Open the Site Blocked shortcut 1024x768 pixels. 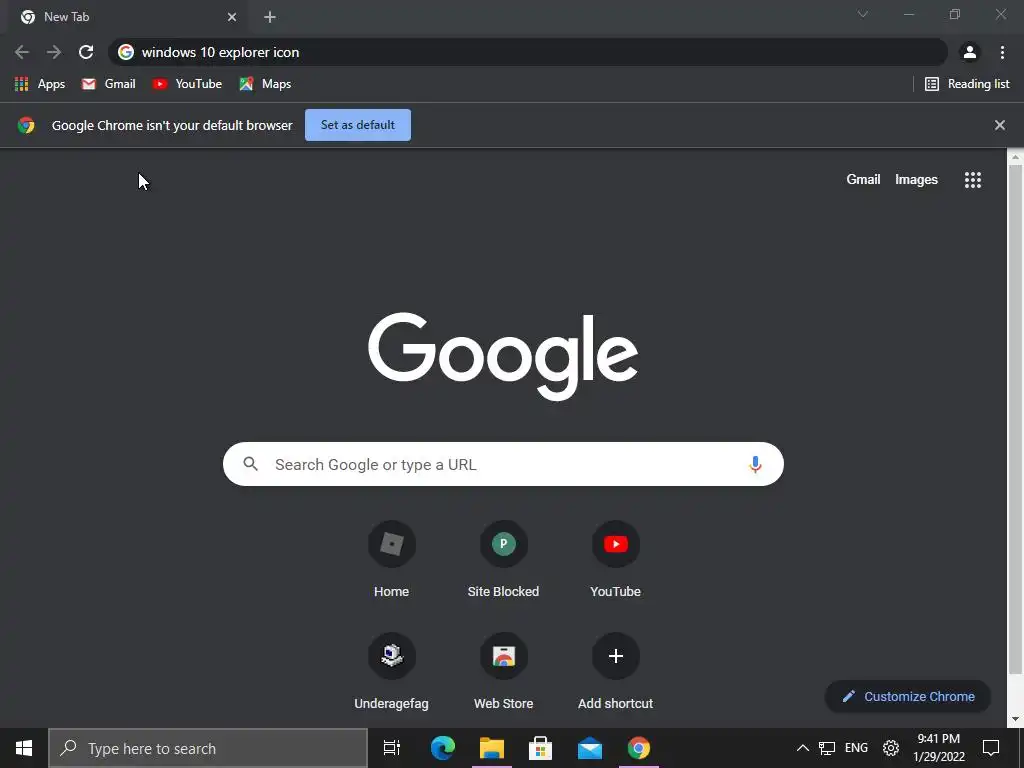coord(504,560)
